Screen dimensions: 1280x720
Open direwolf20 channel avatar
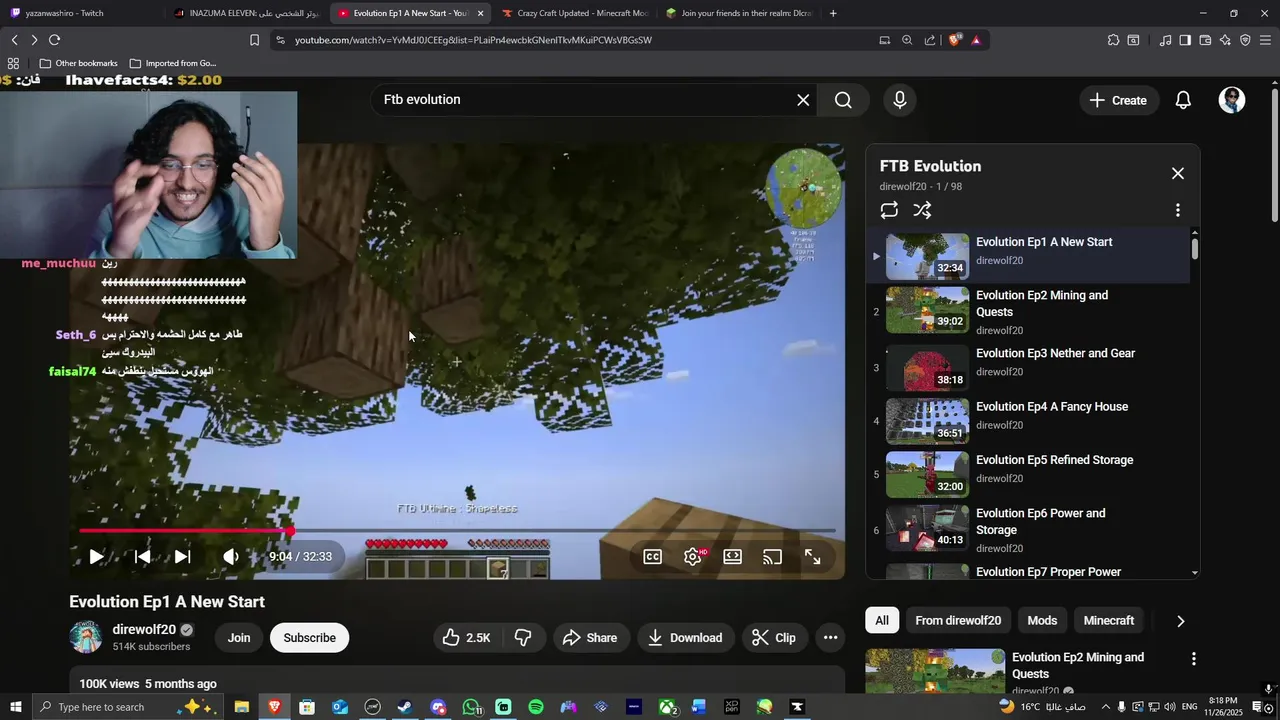[x=86, y=637]
